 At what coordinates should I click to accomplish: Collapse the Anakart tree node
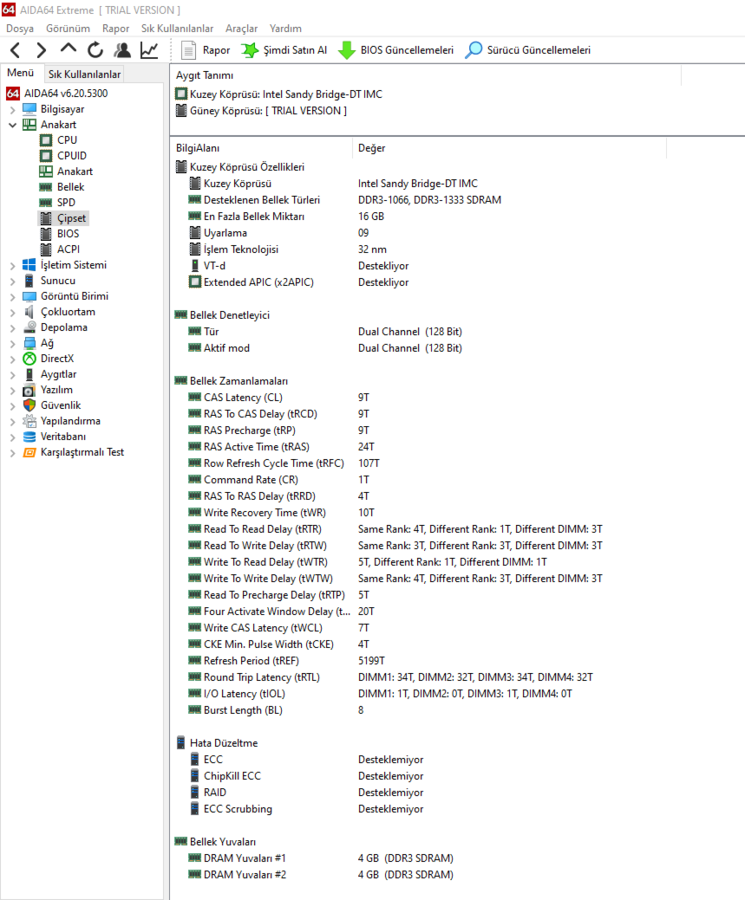[x=13, y=125]
